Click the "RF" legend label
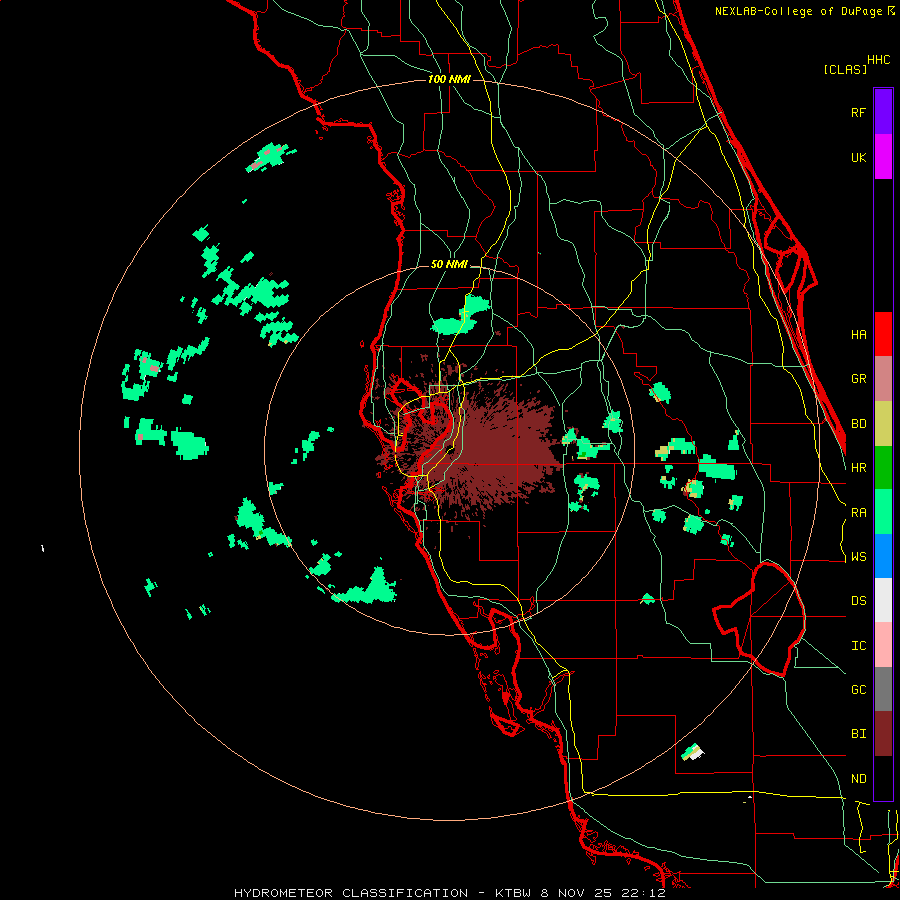 [858, 113]
